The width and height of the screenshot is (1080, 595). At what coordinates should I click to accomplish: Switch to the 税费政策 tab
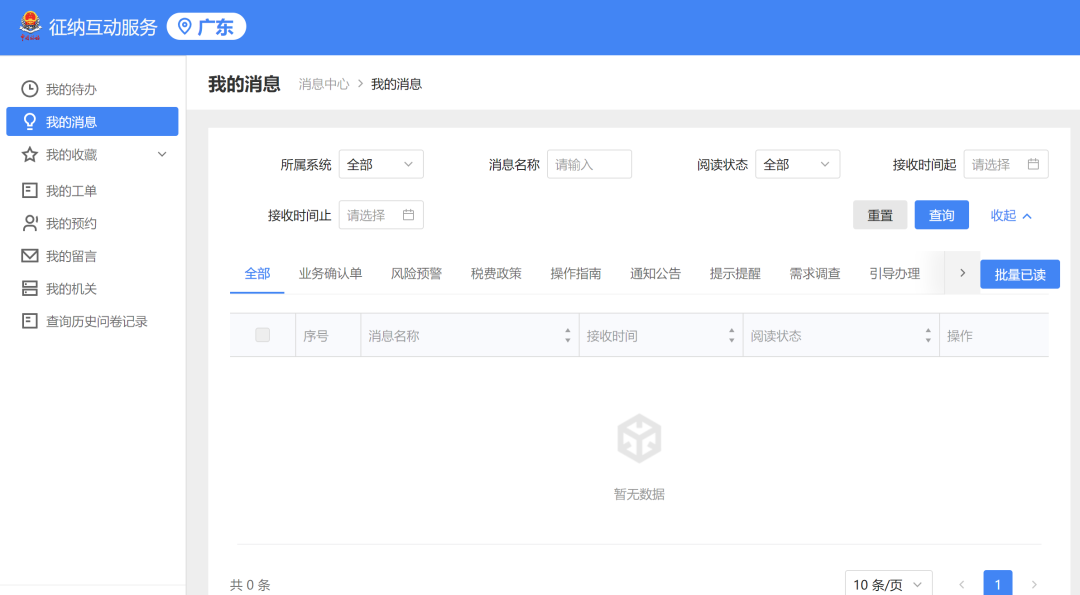click(x=496, y=273)
